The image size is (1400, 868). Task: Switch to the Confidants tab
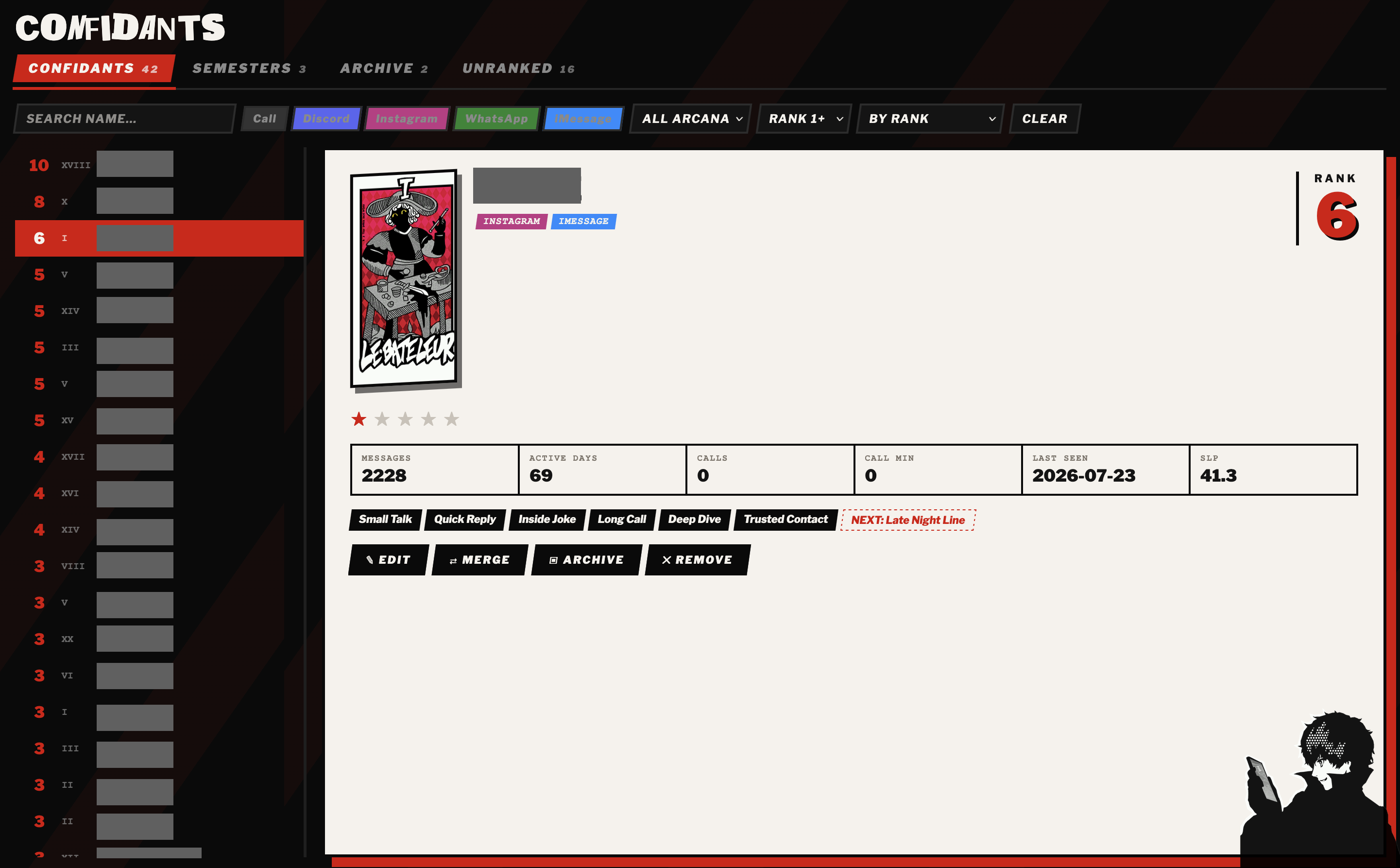tap(94, 69)
